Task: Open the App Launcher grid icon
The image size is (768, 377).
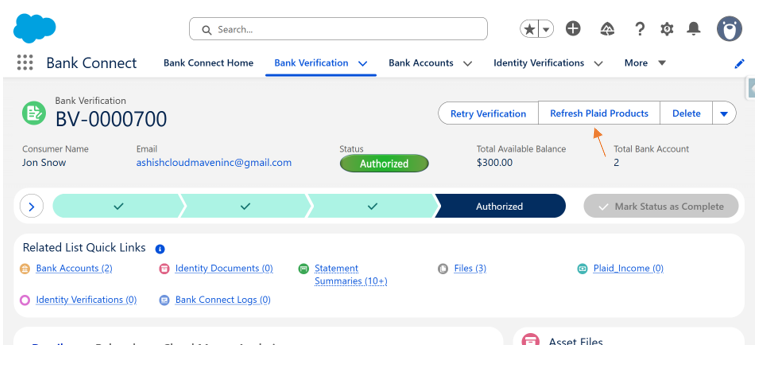Action: tap(25, 63)
